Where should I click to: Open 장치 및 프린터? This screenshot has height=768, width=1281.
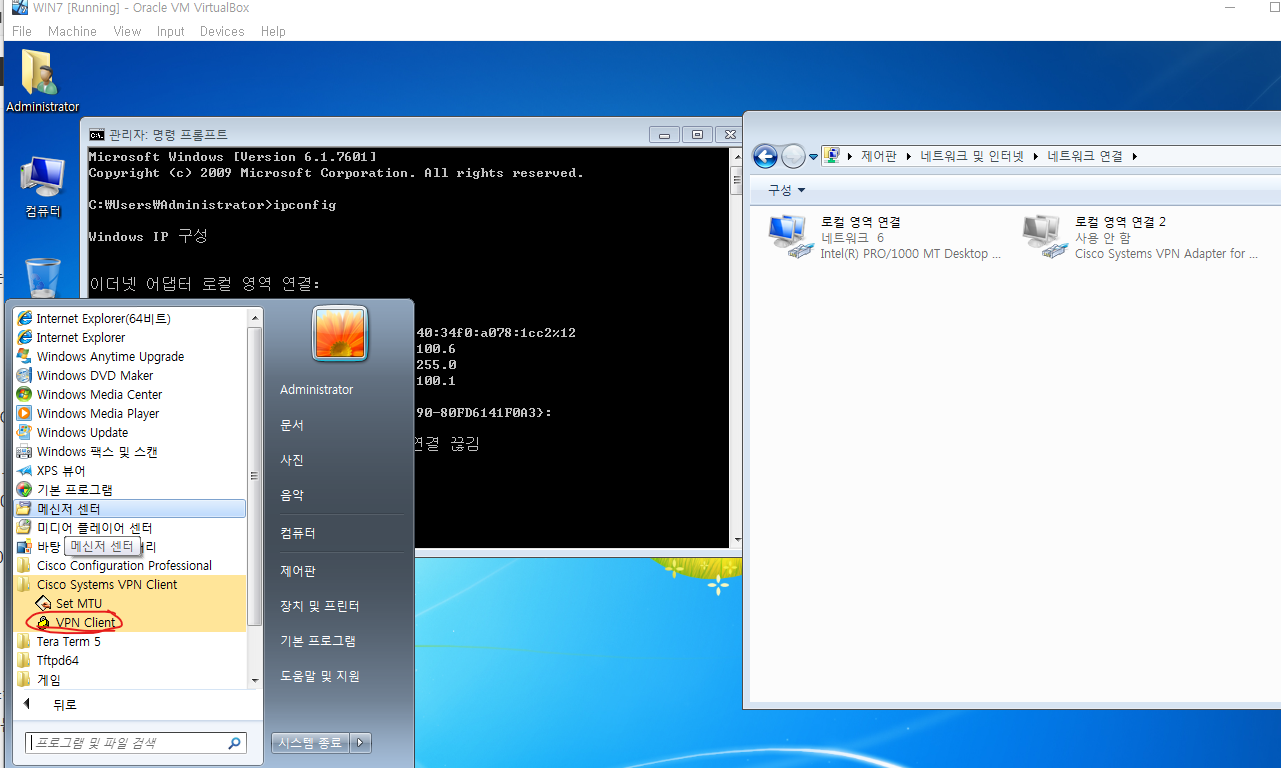click(319, 606)
